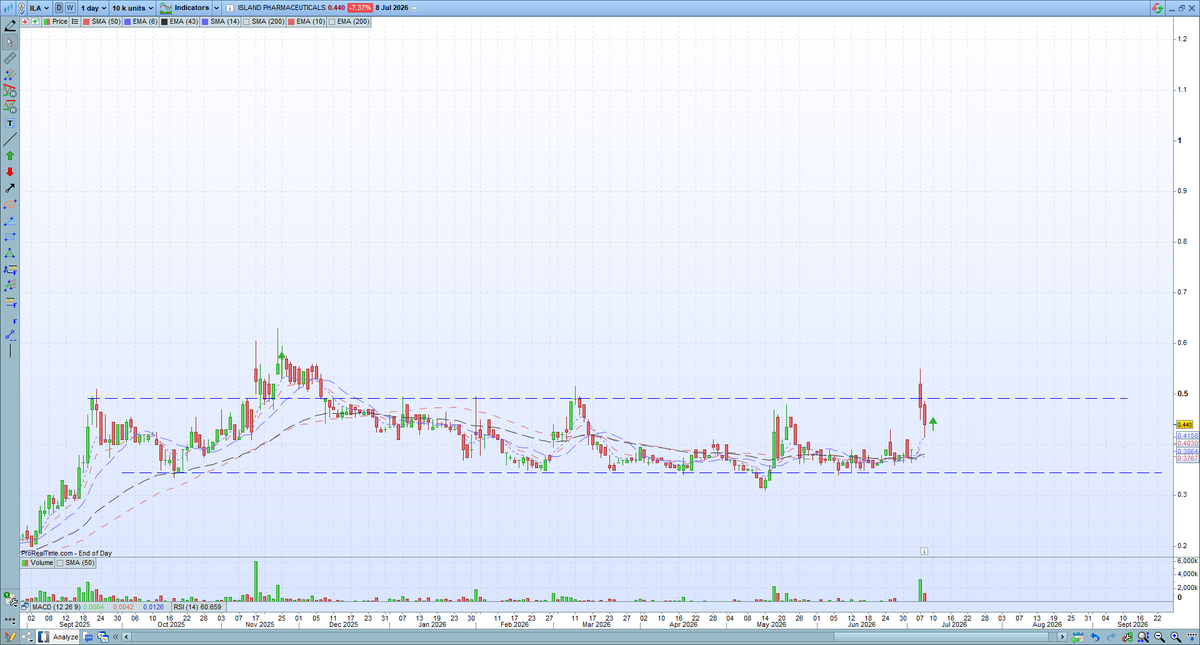The width and height of the screenshot is (1200, 645).
Task: Toggle the SMA (50) price indicator
Action: click(x=101, y=21)
